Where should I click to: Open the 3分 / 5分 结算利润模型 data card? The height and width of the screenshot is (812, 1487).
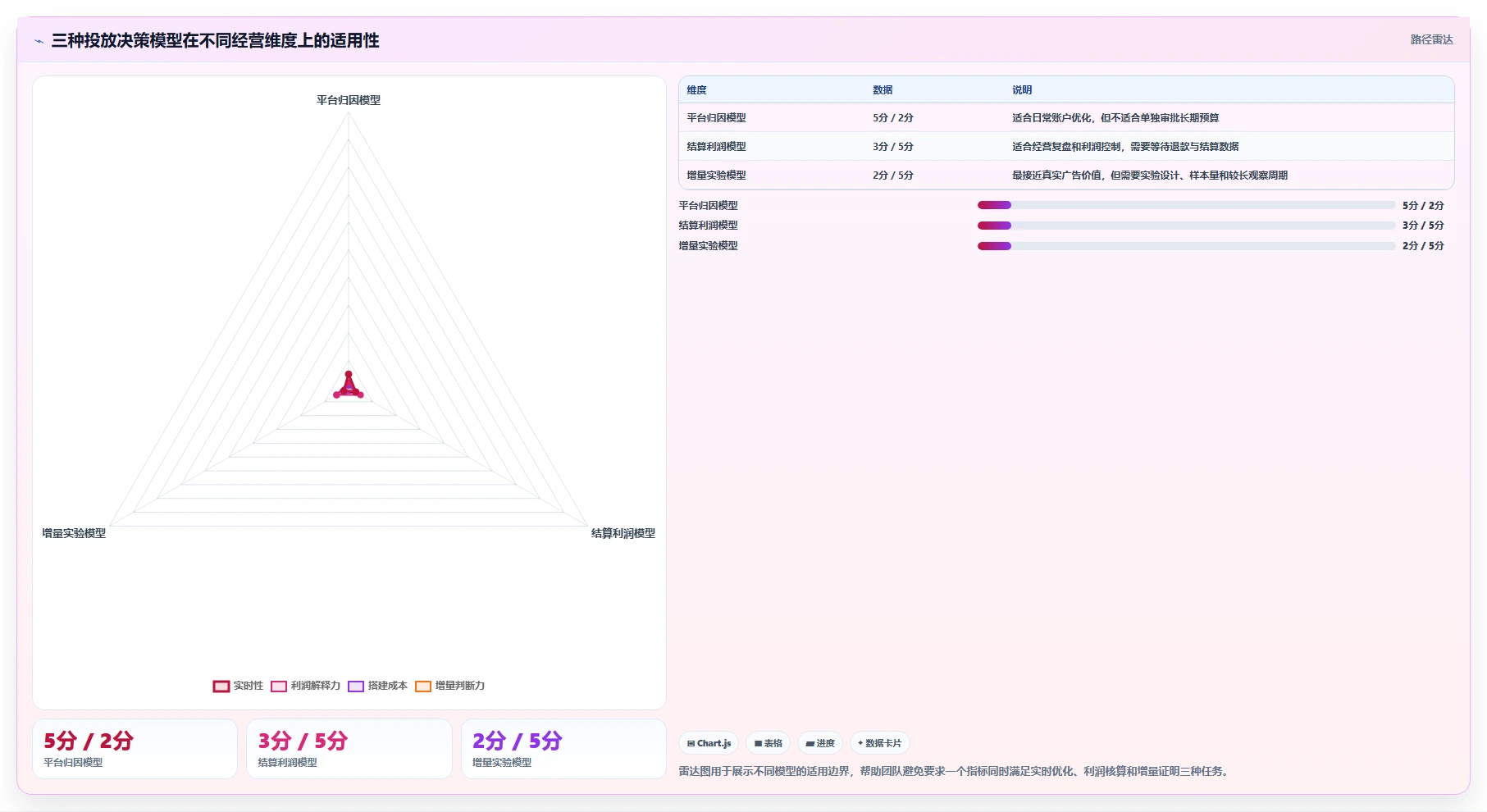(x=349, y=749)
